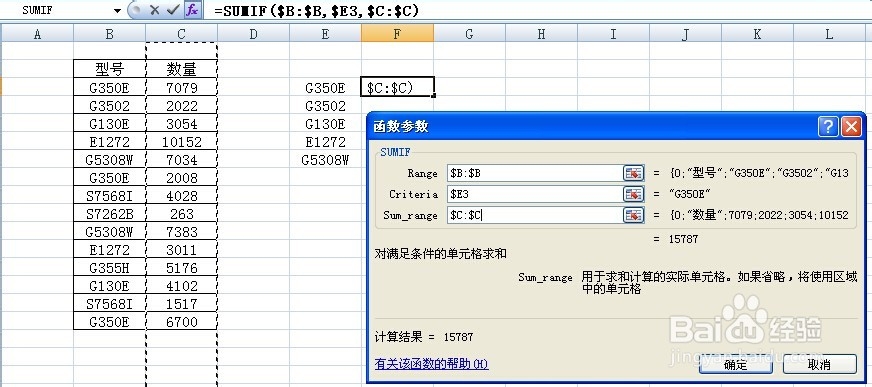Screen dimensions: 872x387
Task: Select column F header
Action: click(397, 34)
